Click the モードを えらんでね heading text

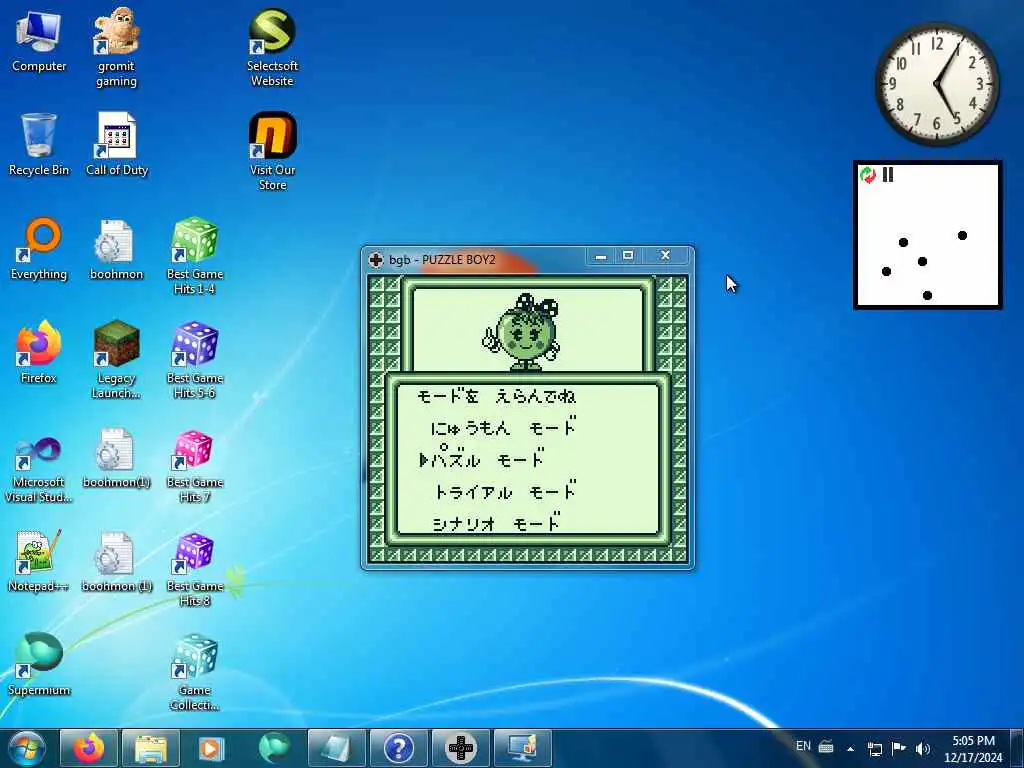[496, 396]
